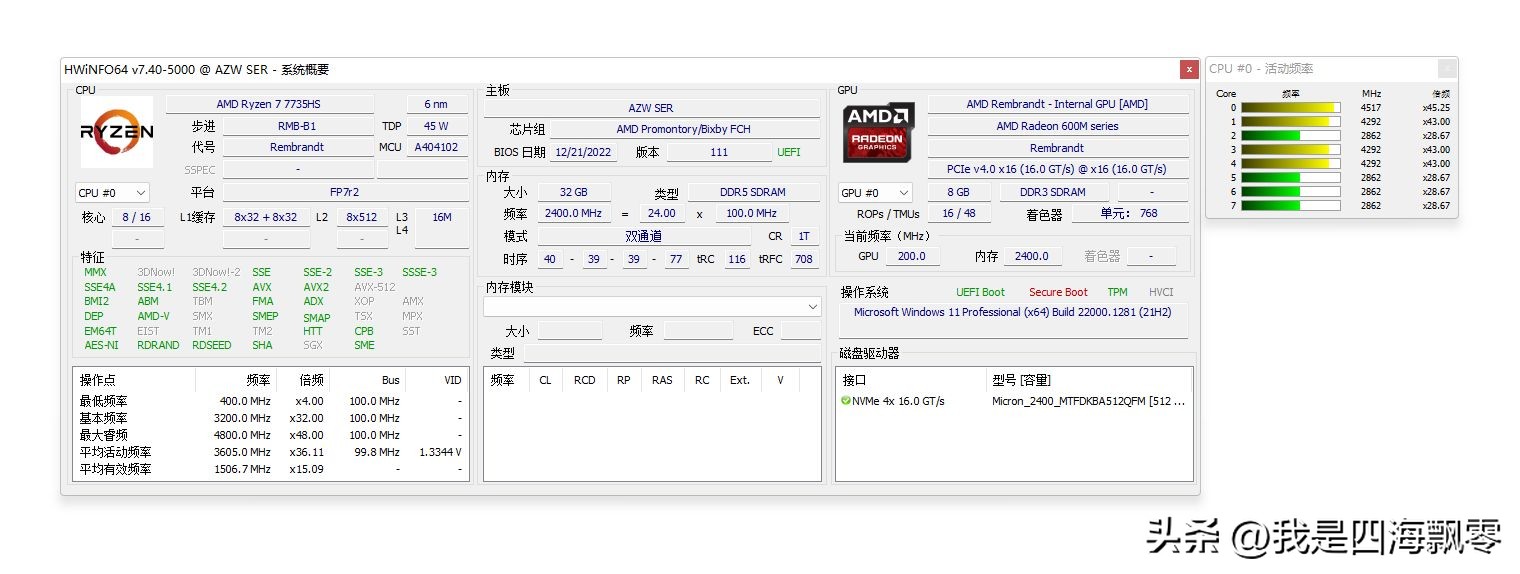Viewport: 1520px width, 574px height.
Task: Click the 8 / 16 cores field
Action: tap(137, 217)
